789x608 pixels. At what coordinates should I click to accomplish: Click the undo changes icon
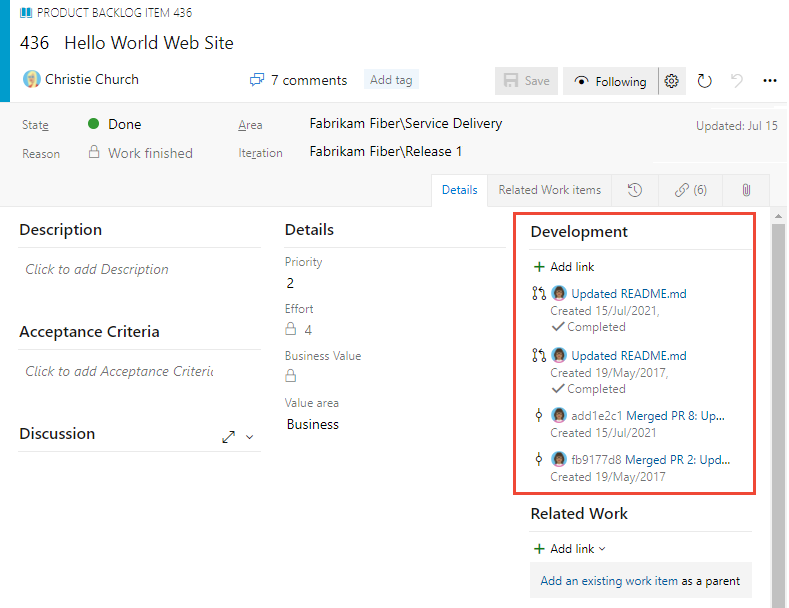738,82
